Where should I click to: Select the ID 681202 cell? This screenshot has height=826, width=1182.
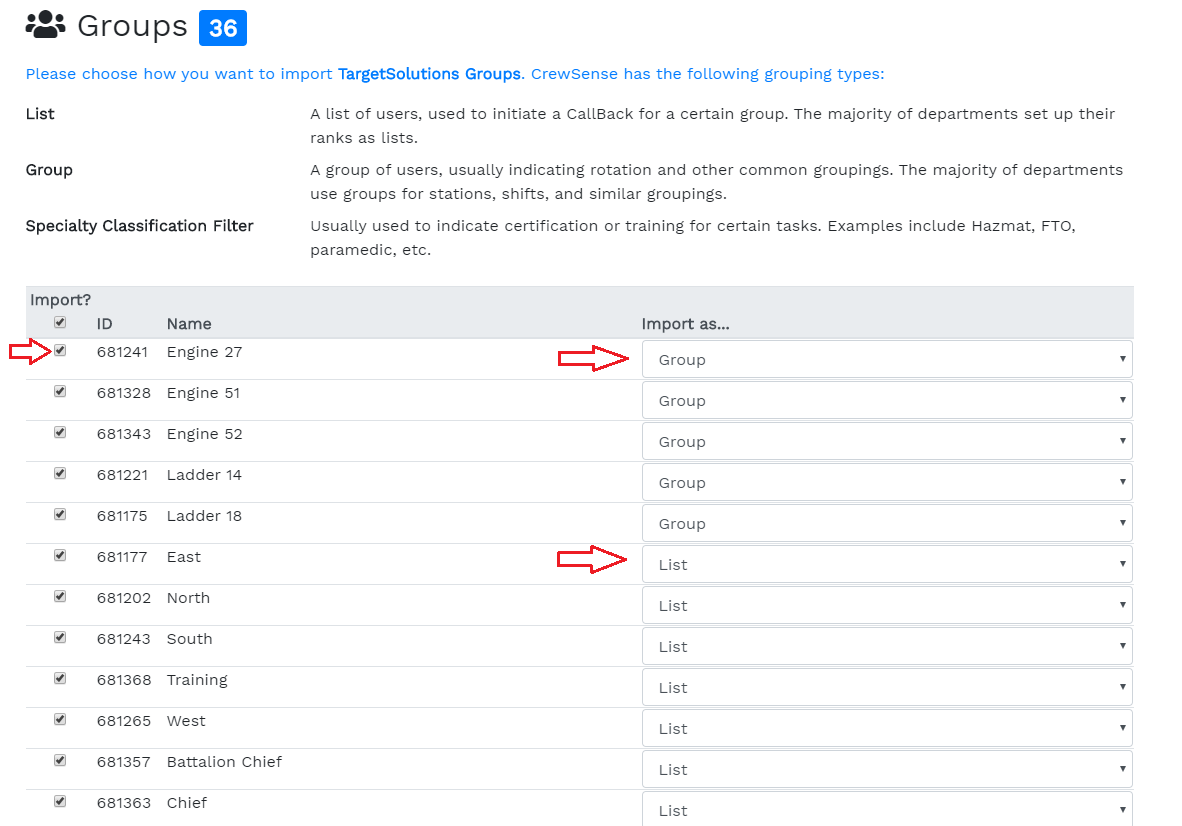click(x=124, y=598)
